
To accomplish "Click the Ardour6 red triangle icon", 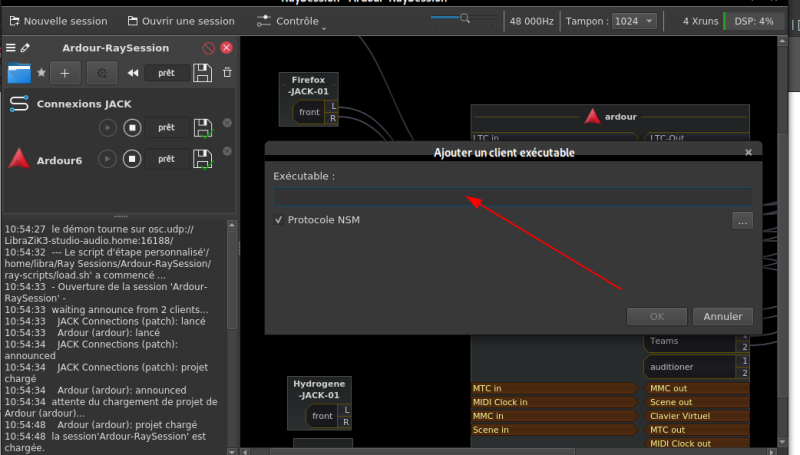I will point(19,159).
